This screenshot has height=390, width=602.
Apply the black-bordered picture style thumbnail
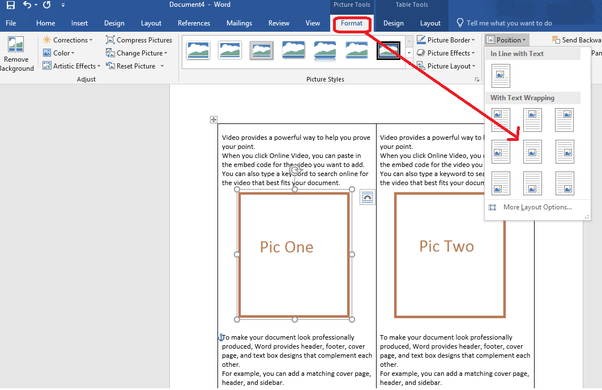point(388,50)
